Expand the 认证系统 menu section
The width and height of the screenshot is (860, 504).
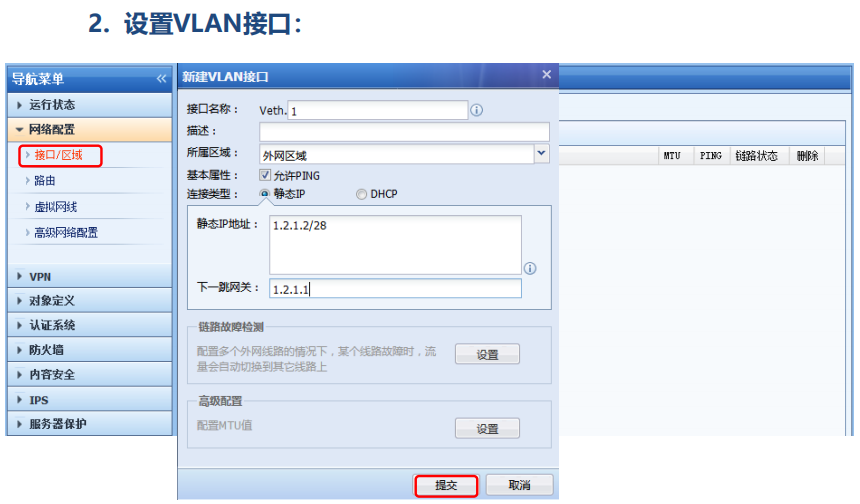tap(90, 325)
